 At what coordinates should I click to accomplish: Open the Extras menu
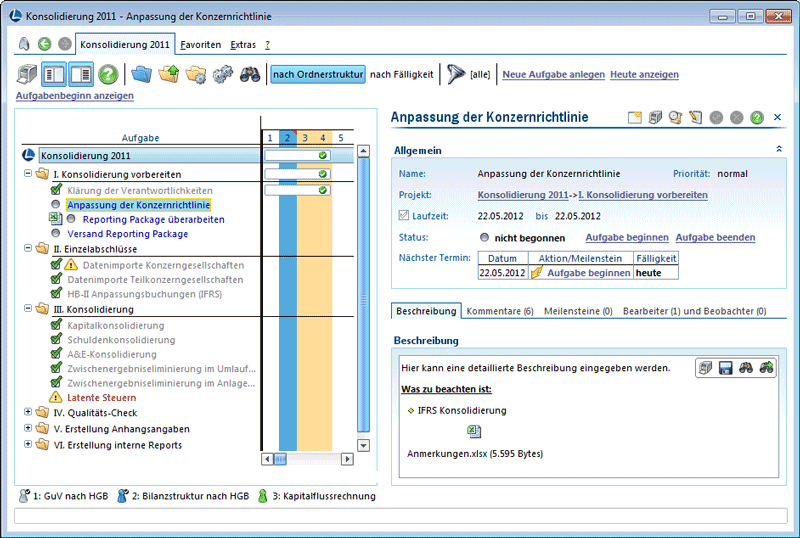243,45
